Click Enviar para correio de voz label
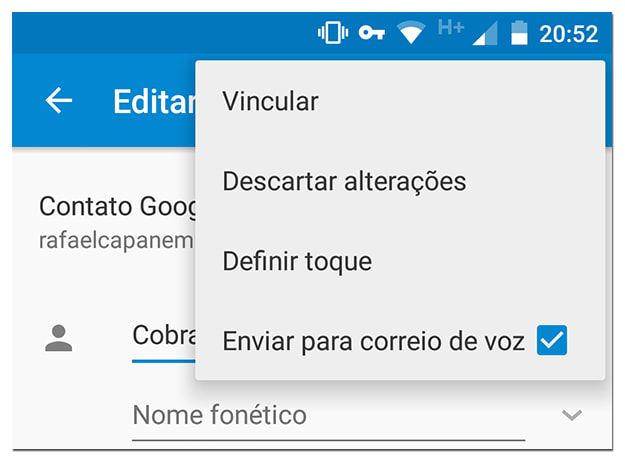This screenshot has width=625, height=462. pyautogui.click(x=373, y=341)
